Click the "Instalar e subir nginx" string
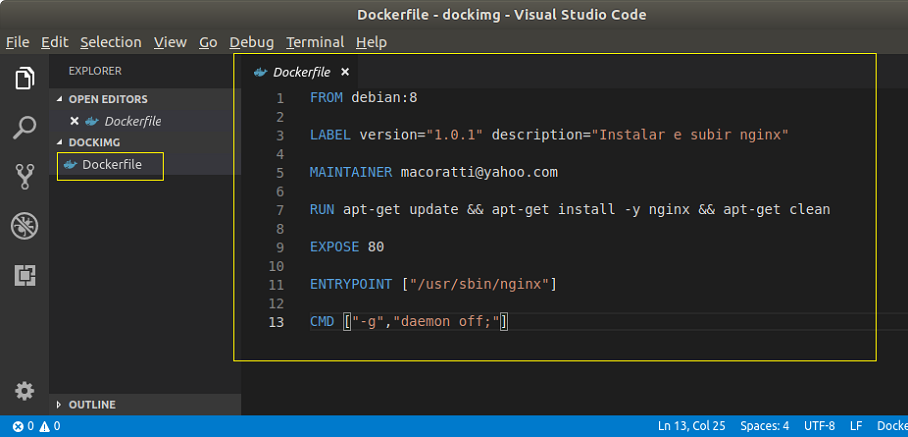908x437 pixels. click(x=690, y=135)
